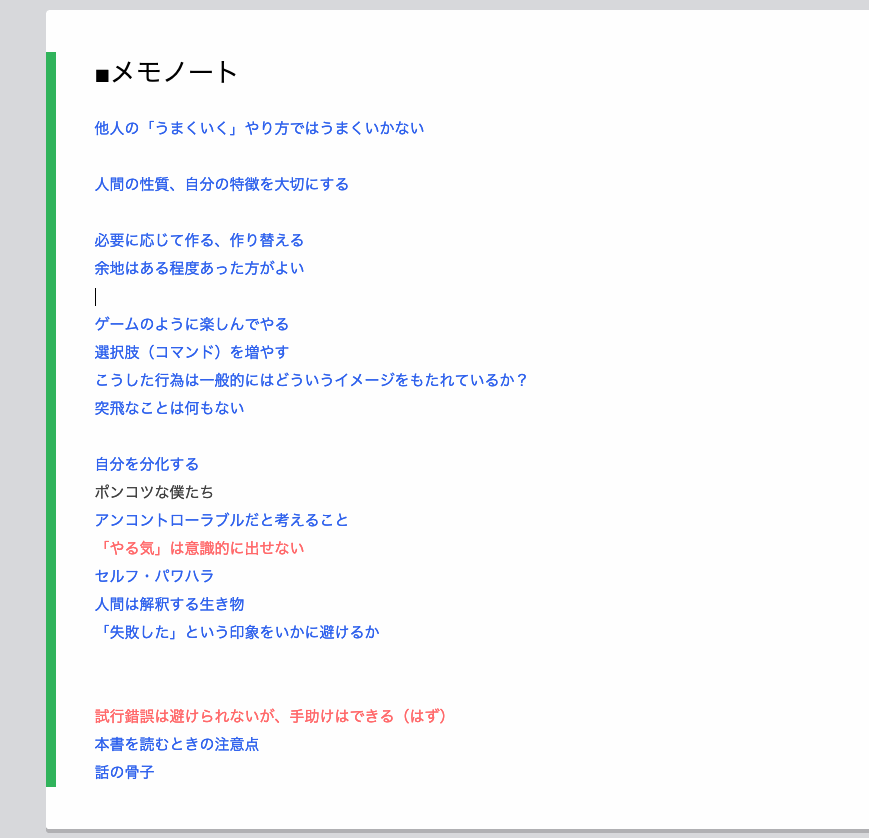Open the link 突飛なことは何もない
This screenshot has height=838, width=869.
[169, 408]
